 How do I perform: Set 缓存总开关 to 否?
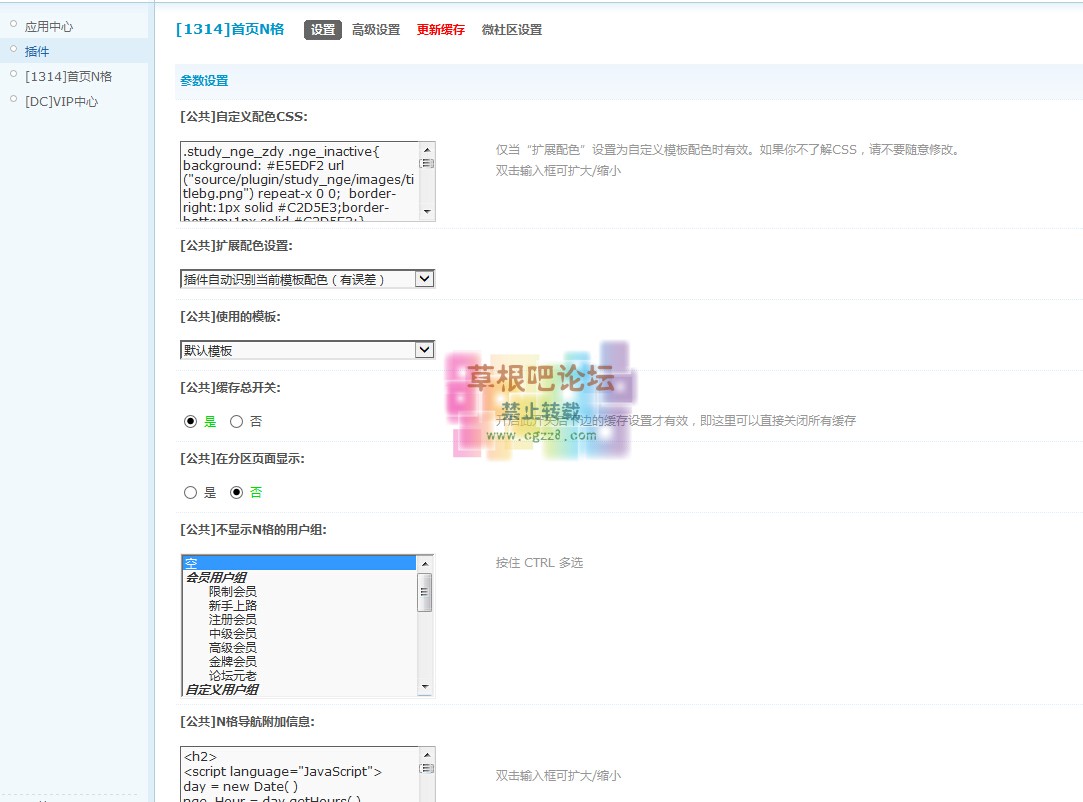tap(237, 422)
